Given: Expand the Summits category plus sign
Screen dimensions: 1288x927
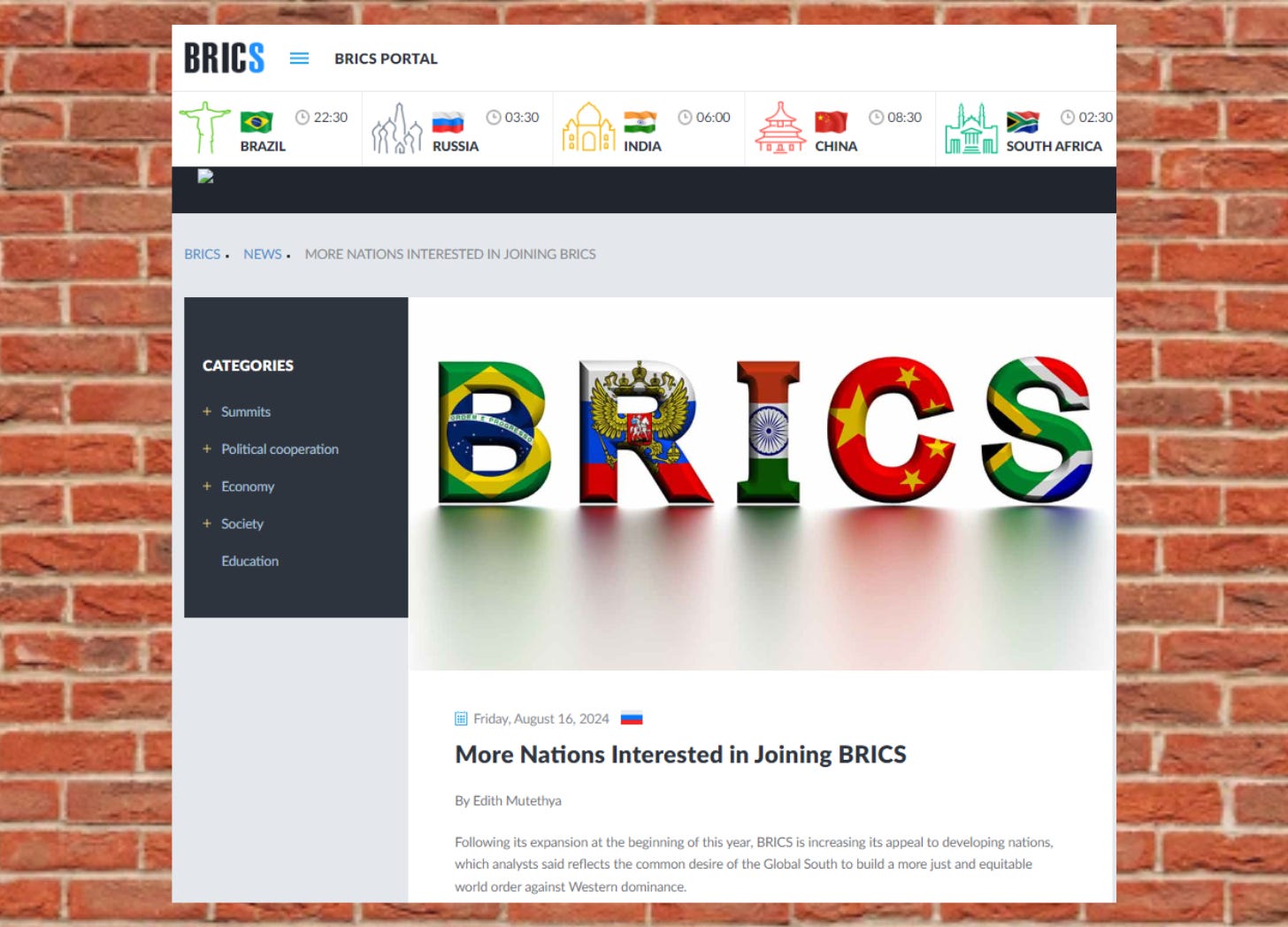Looking at the screenshot, I should (207, 411).
